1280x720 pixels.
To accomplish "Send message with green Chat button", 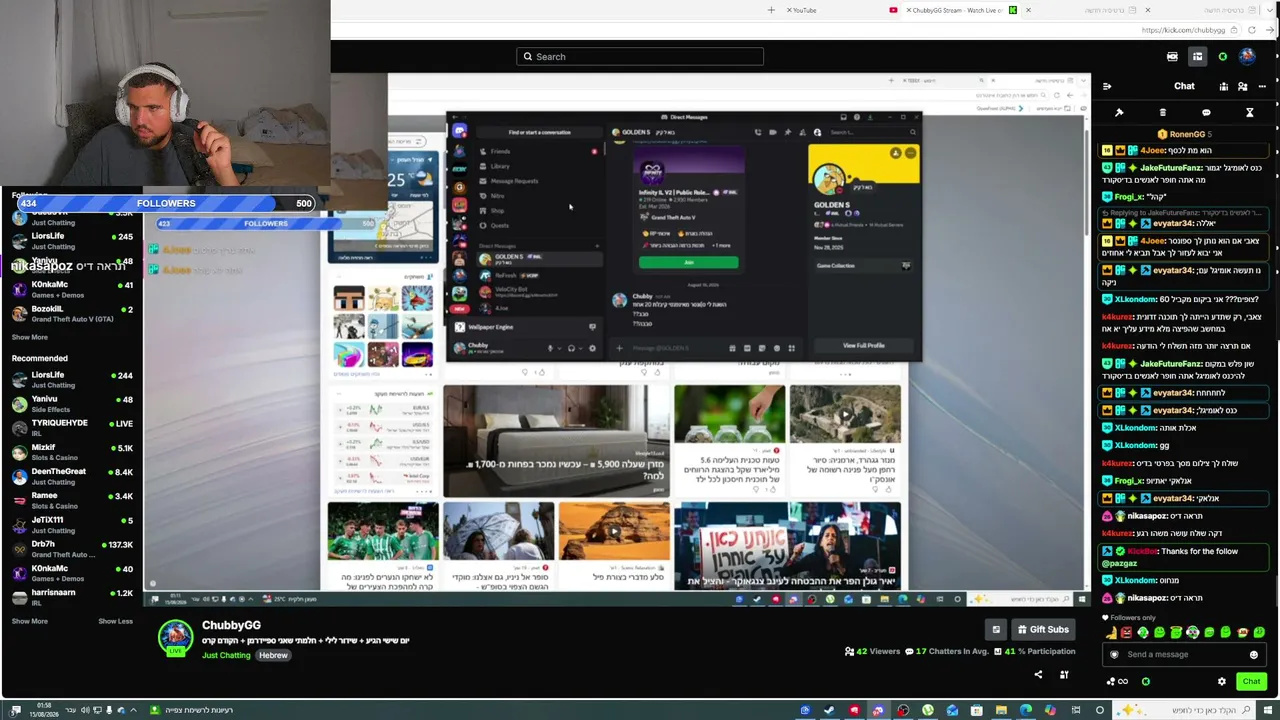I will [1251, 682].
